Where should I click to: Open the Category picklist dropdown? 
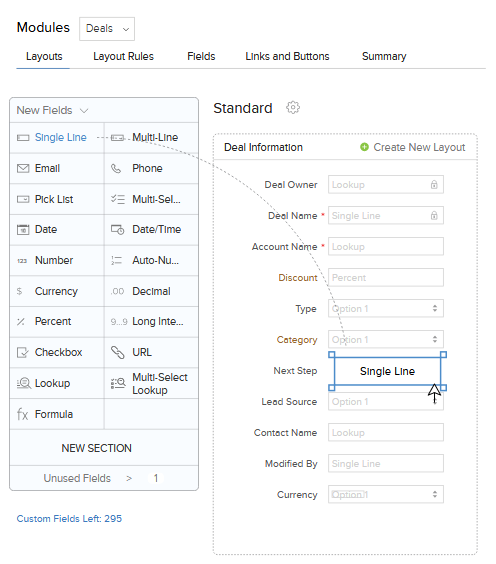pyautogui.click(x=386, y=340)
